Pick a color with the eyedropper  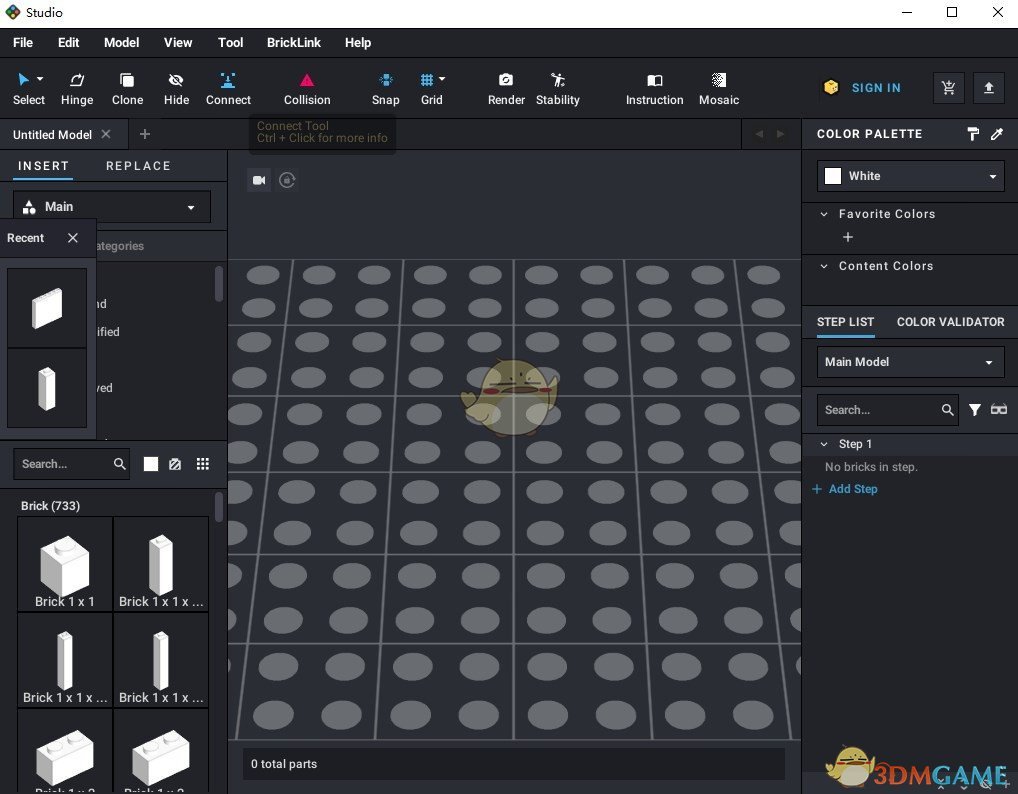point(996,133)
